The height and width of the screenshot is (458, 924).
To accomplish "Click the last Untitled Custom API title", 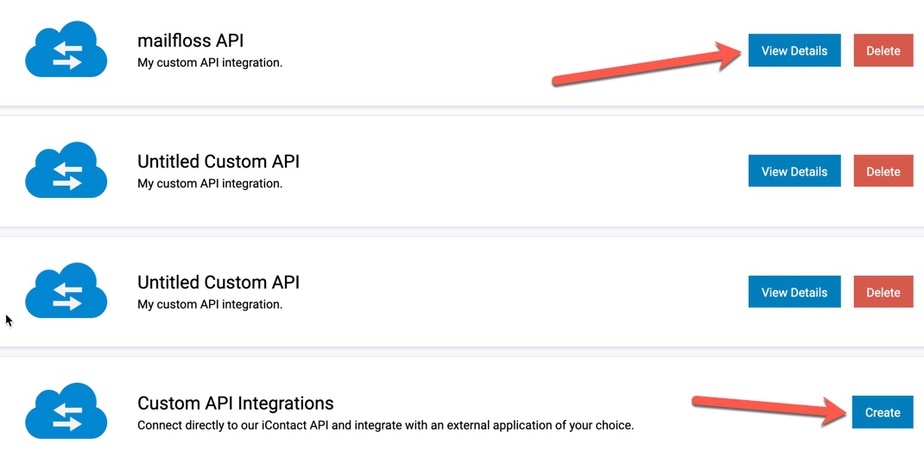I will 218,282.
